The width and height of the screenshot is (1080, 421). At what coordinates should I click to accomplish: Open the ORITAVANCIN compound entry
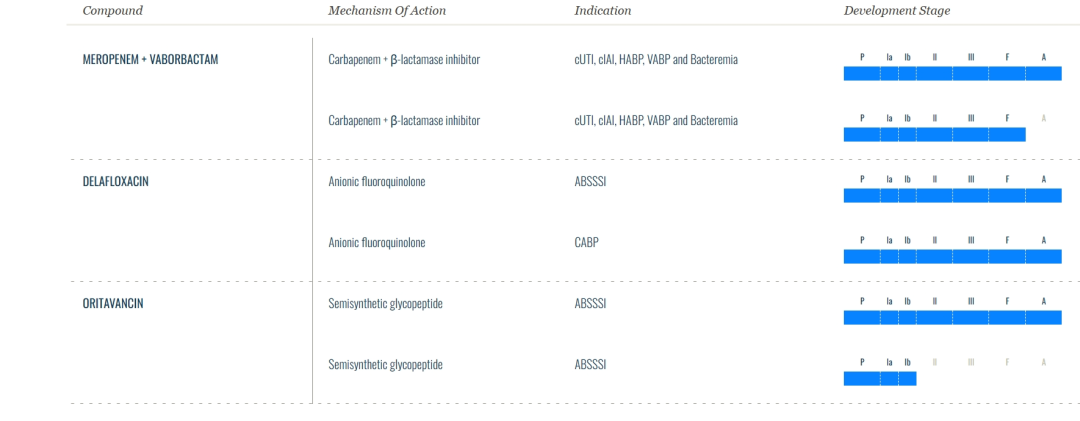tap(112, 304)
